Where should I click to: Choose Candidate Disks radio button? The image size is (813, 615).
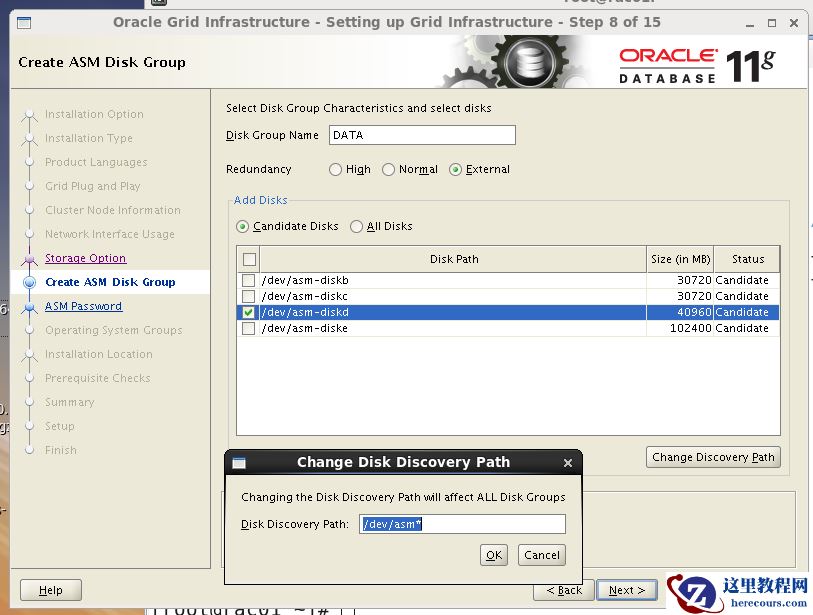[x=242, y=227]
